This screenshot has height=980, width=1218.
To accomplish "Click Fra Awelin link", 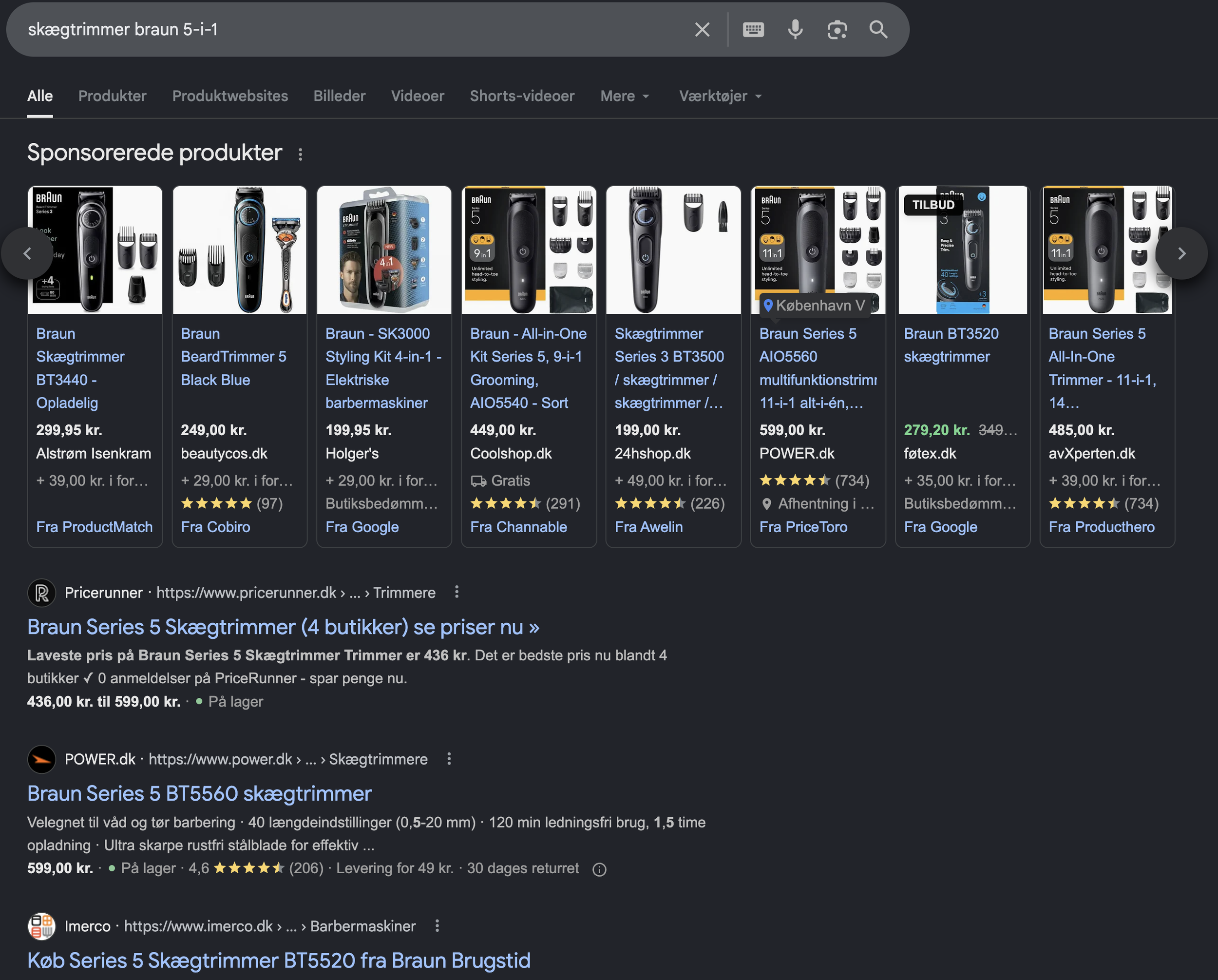I will [x=648, y=527].
